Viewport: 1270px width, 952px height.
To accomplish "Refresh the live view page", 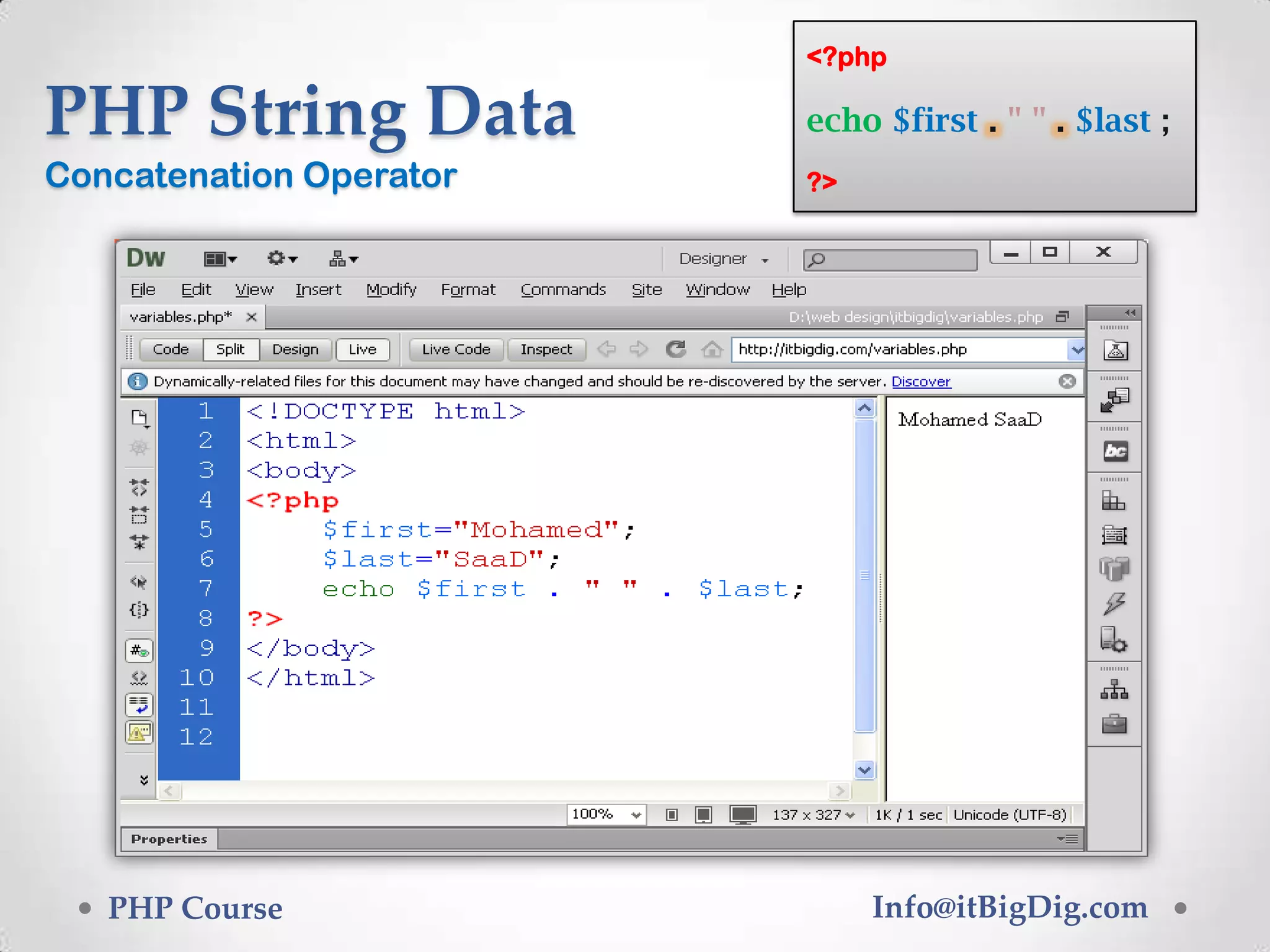I will (675, 349).
